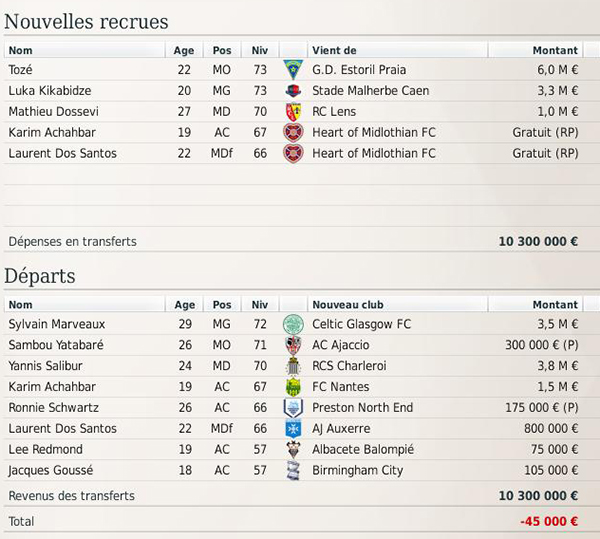Sort departures by Nouveau club header
600x539 pixels.
(x=398, y=305)
